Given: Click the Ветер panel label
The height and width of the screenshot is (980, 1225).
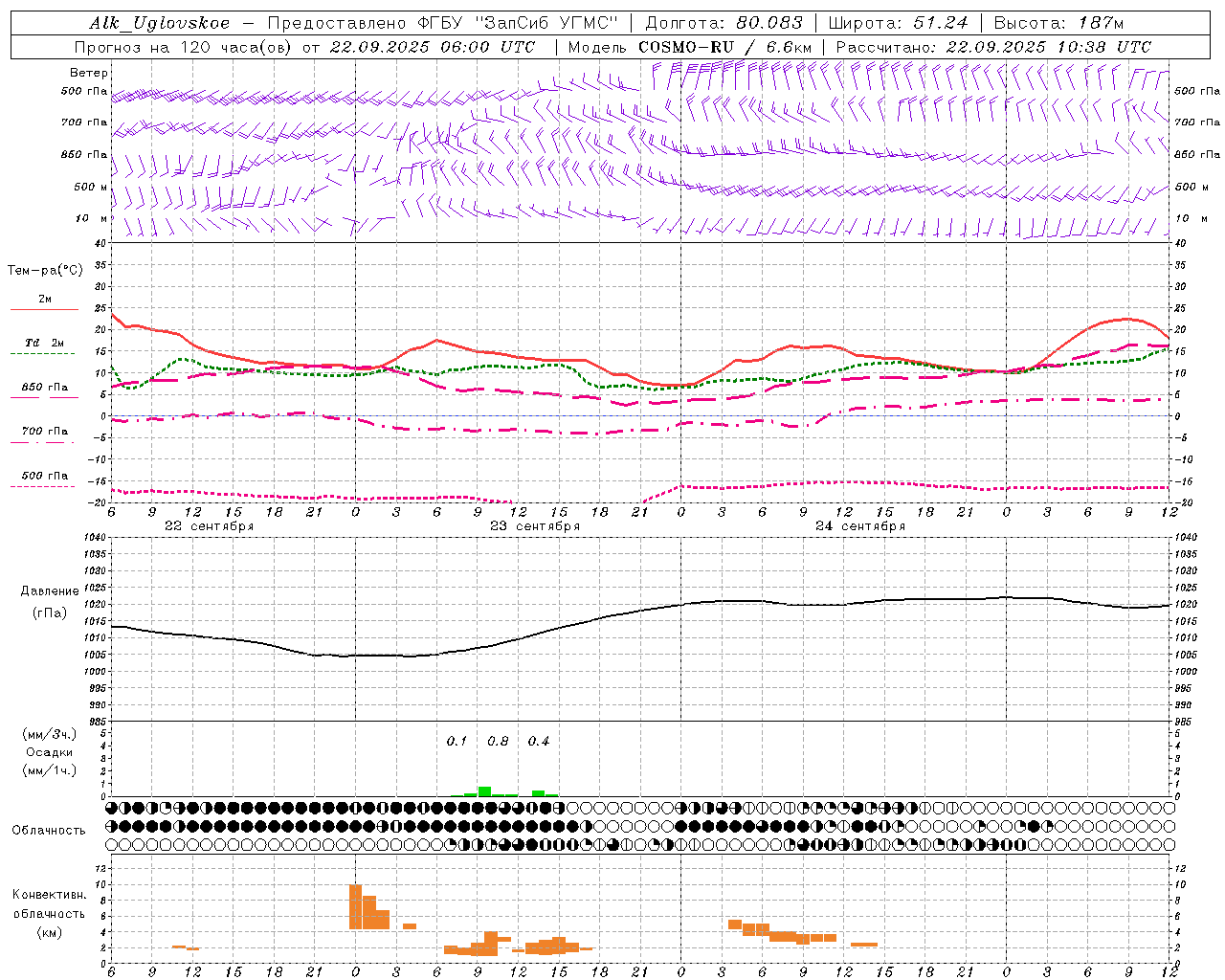Looking at the screenshot, I should point(89,73).
